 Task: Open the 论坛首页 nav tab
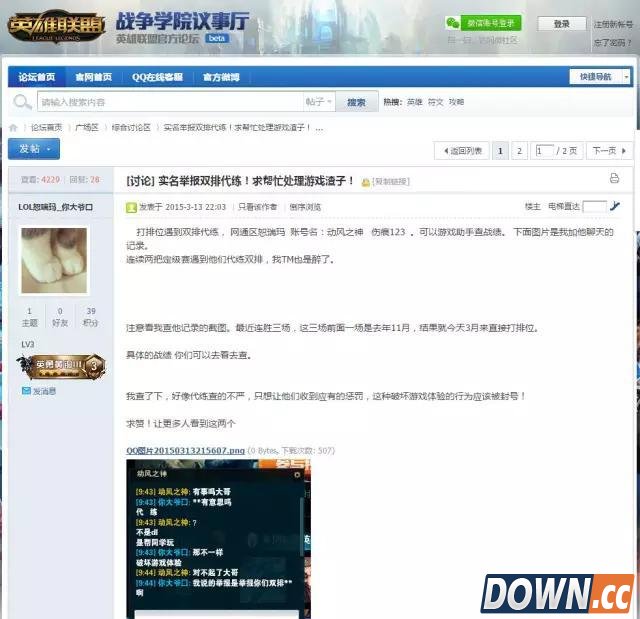pos(37,77)
